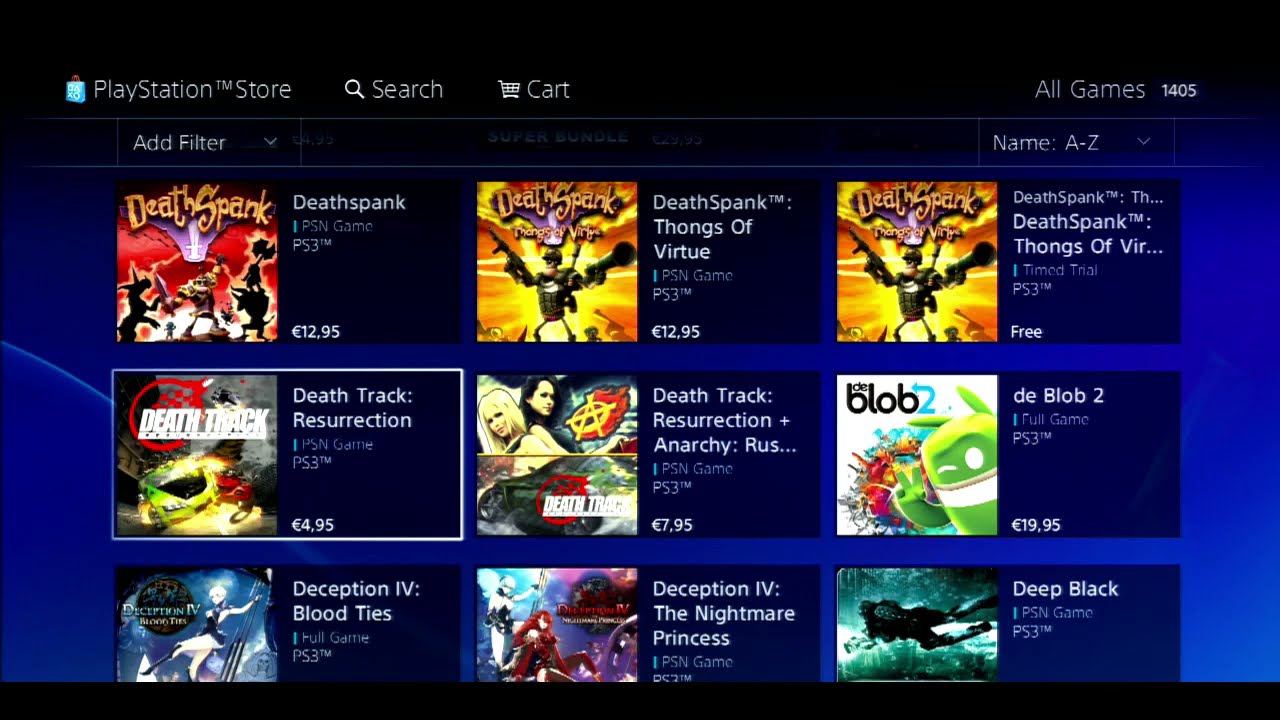Viewport: 1280px width, 720px height.
Task: Click the Name: A-Z chevron arrow
Action: coord(1144,142)
